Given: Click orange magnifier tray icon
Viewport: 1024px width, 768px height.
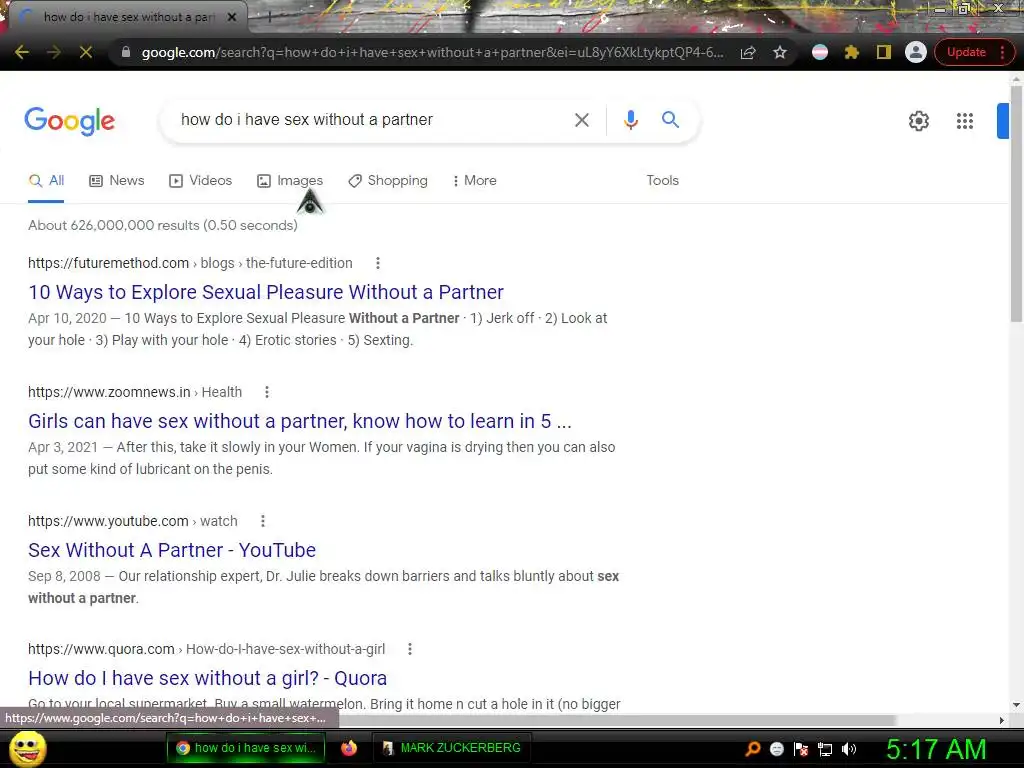Looking at the screenshot, I should point(753,749).
